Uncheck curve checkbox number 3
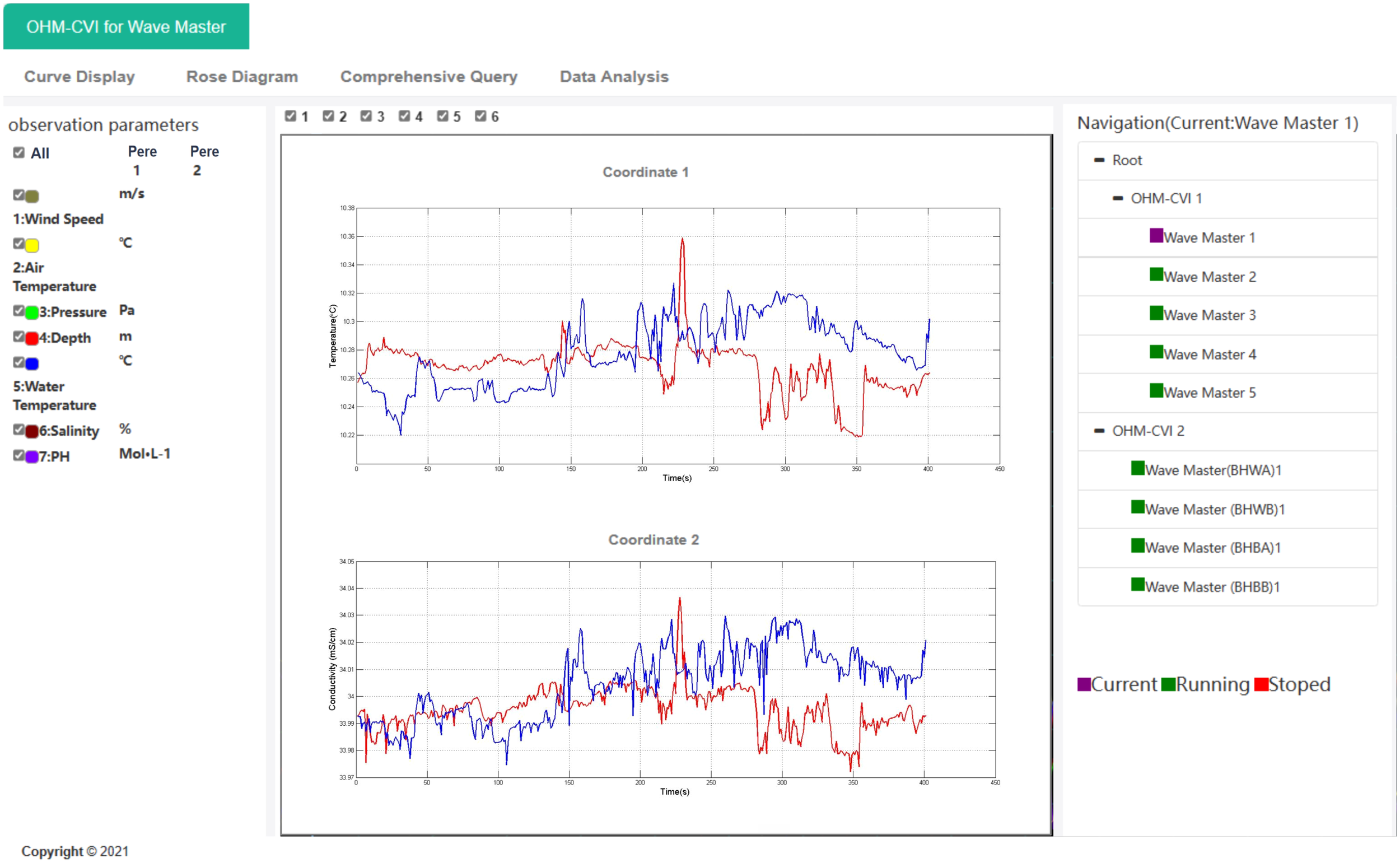This screenshot has height=863, width=1400. click(366, 116)
